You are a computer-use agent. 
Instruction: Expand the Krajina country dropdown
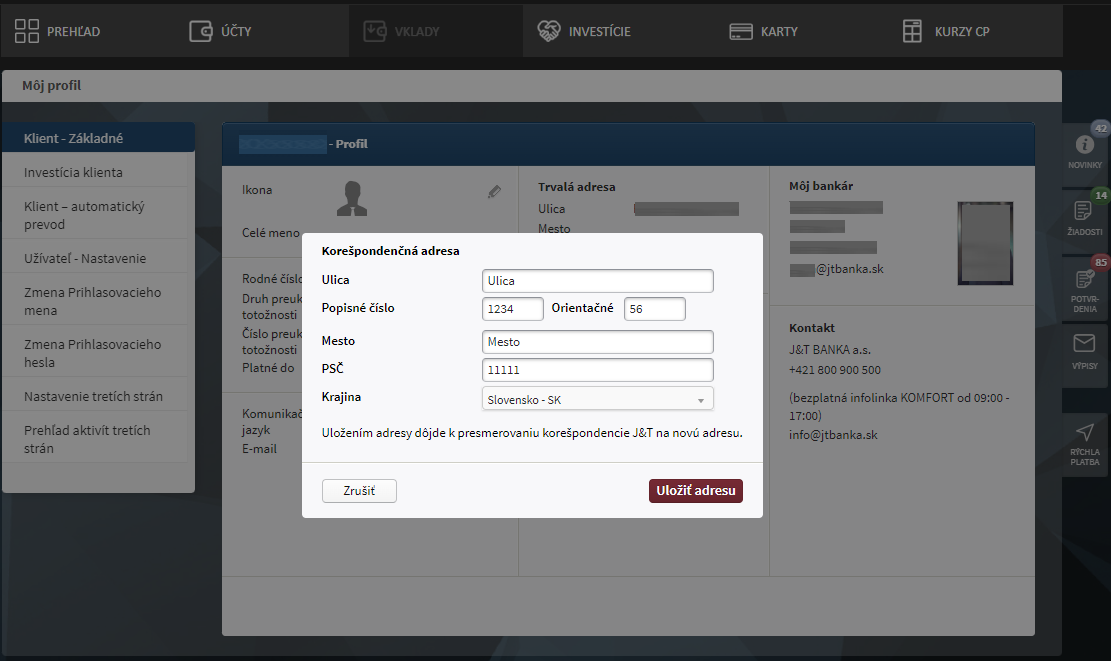(x=597, y=400)
